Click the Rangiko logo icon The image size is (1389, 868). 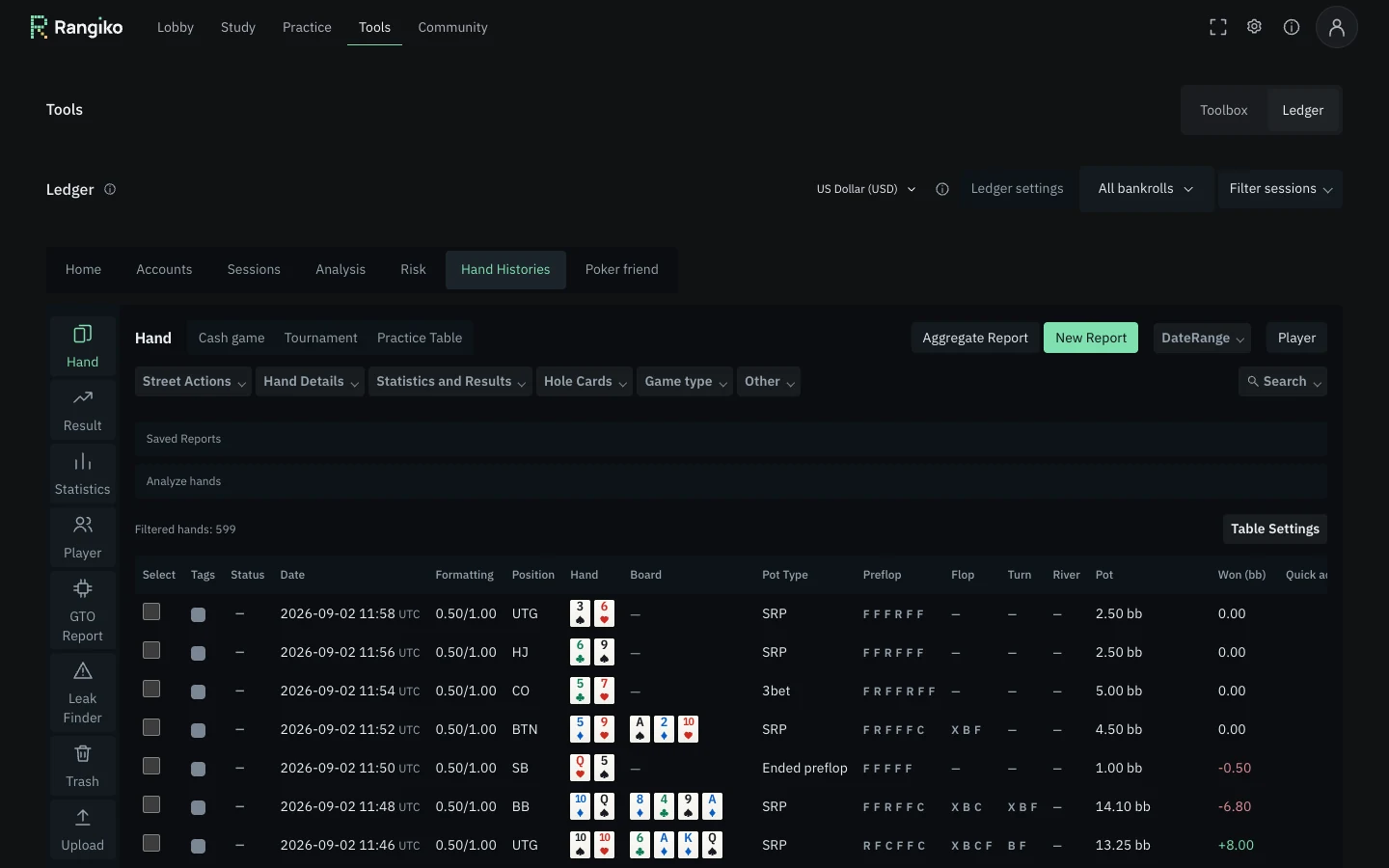coord(39,27)
